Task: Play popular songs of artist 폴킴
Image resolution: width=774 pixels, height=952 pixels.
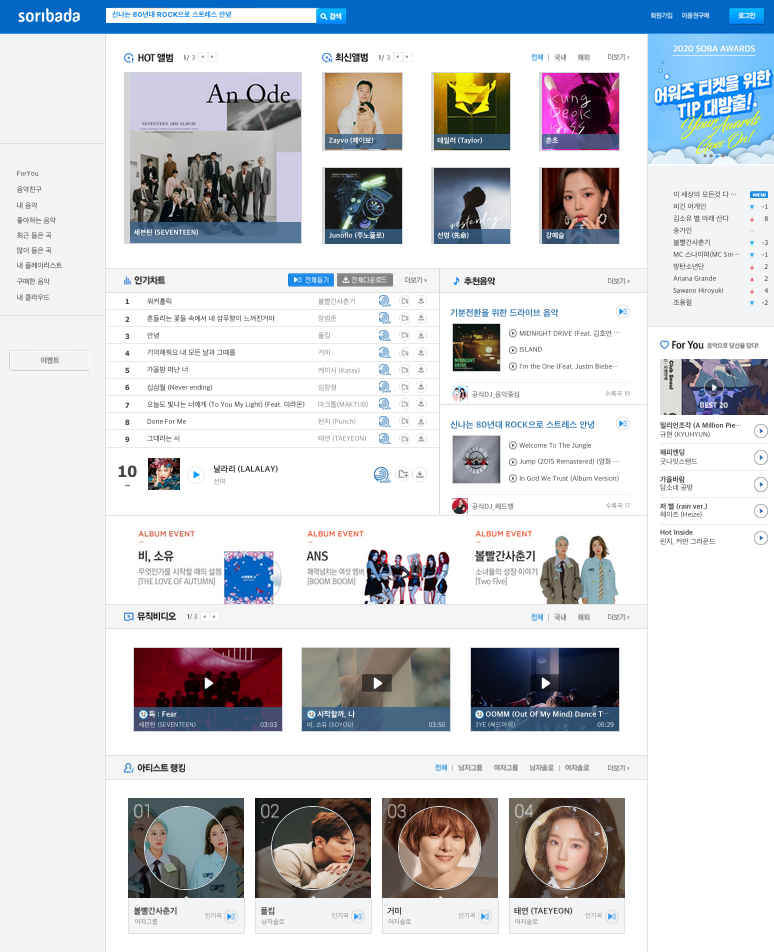Action: [x=358, y=916]
